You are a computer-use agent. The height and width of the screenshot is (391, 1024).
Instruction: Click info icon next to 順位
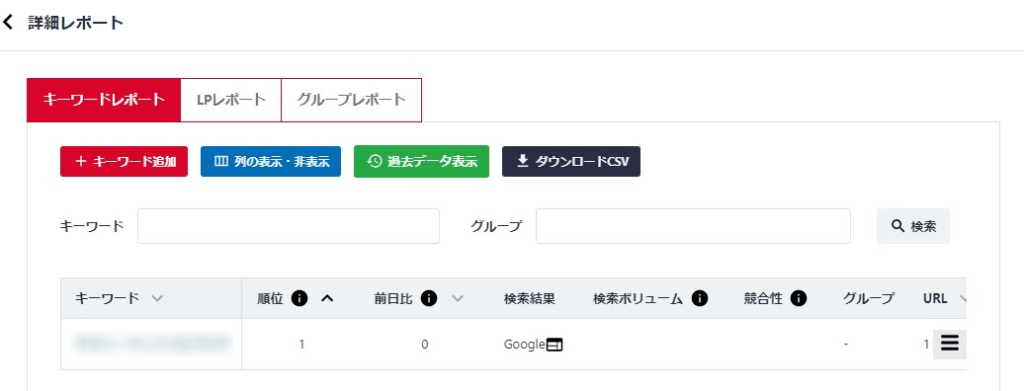[x=299, y=298]
